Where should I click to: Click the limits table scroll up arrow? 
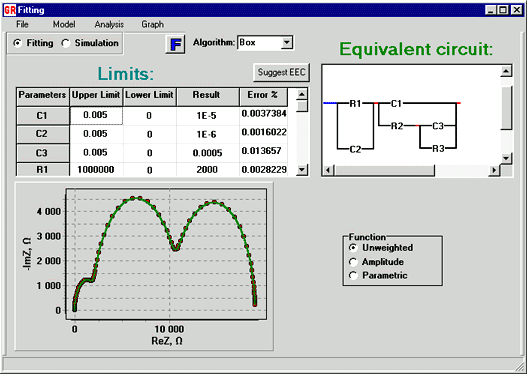[x=302, y=94]
